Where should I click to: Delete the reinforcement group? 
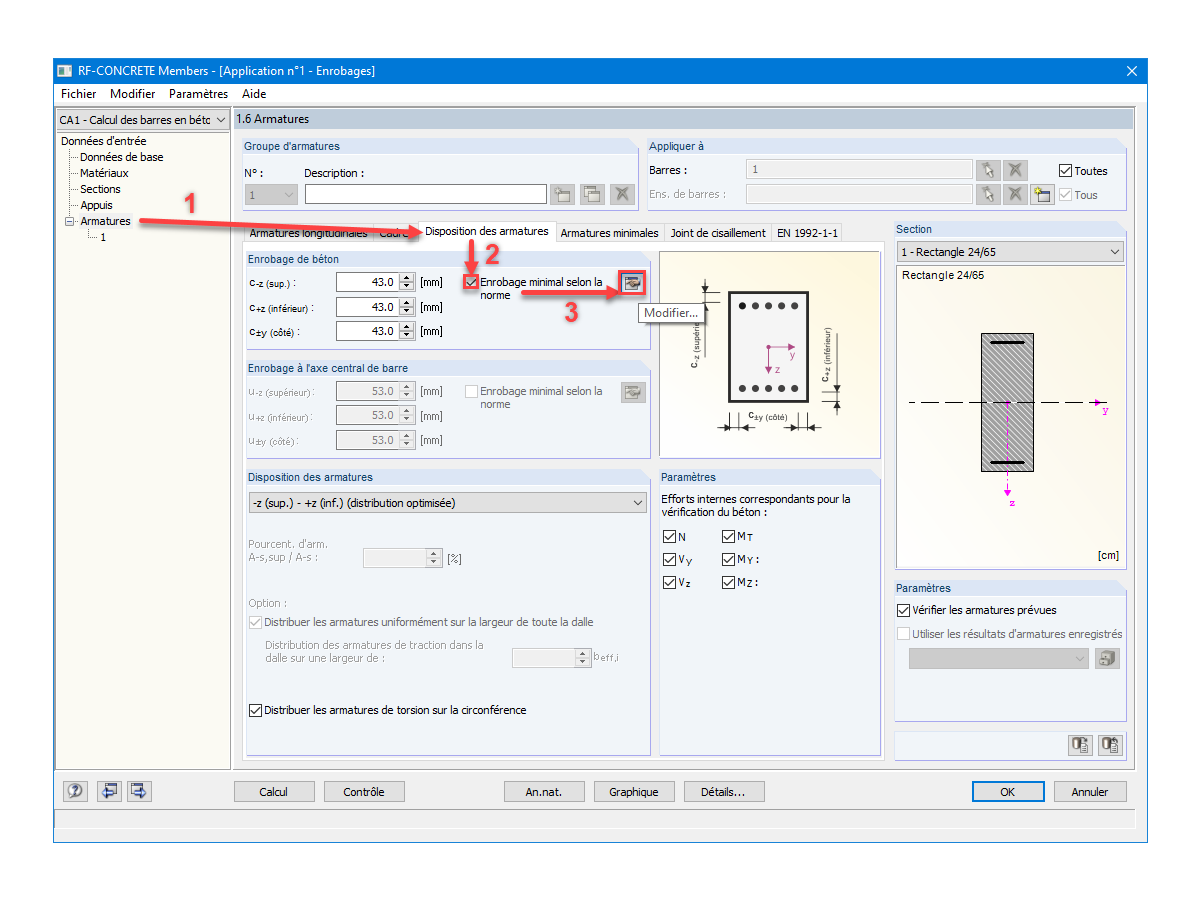[x=621, y=194]
